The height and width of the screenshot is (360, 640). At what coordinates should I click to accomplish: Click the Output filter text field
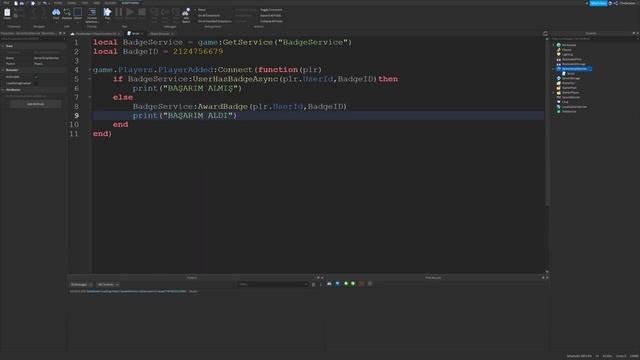(272, 284)
